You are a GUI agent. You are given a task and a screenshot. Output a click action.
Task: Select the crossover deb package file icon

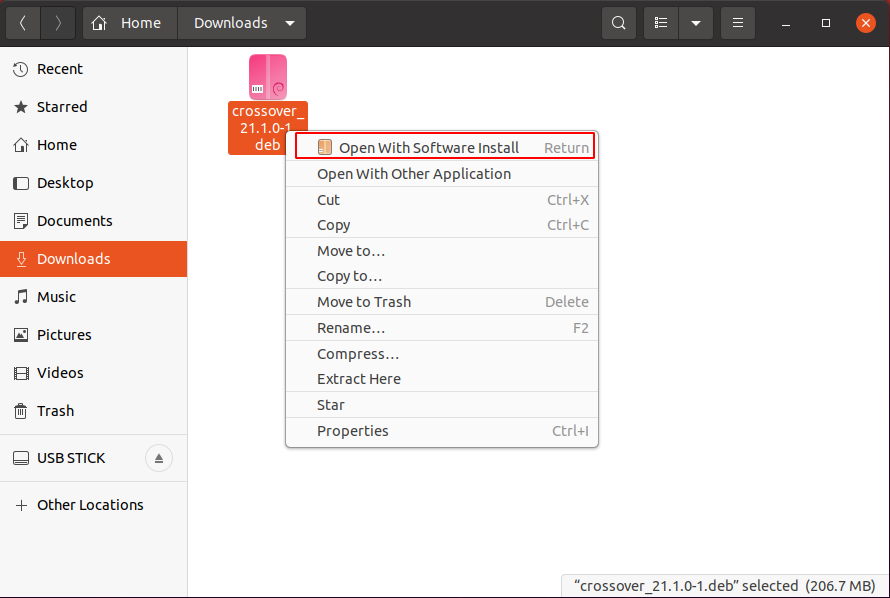pyautogui.click(x=267, y=78)
